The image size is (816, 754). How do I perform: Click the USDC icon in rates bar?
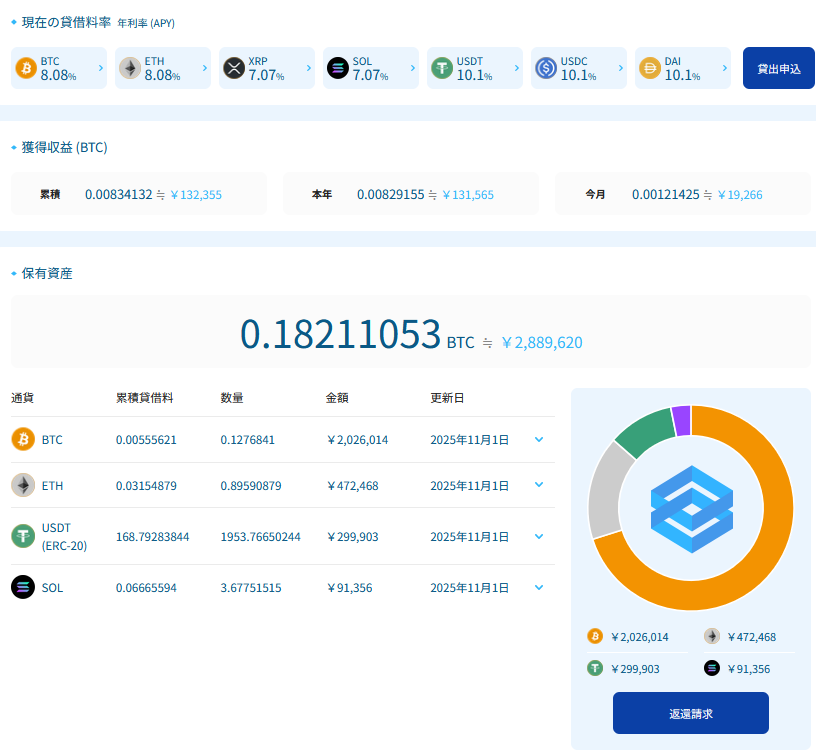(x=546, y=68)
